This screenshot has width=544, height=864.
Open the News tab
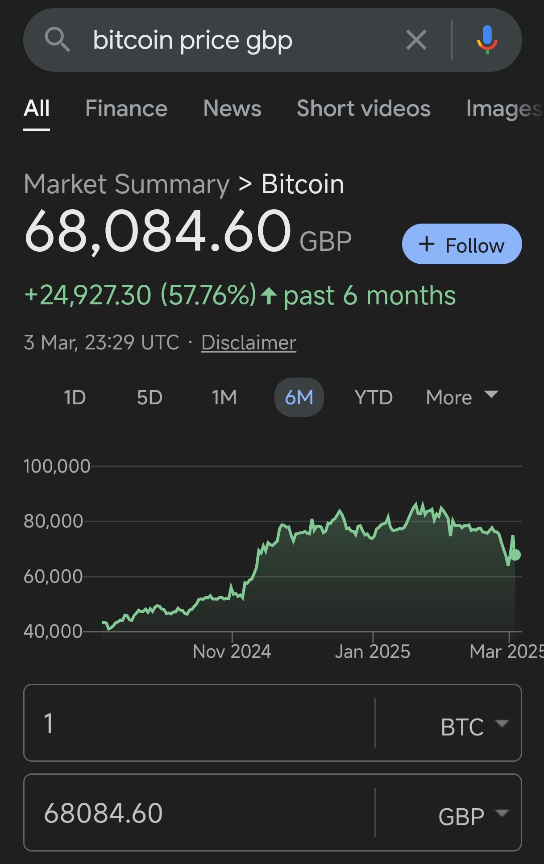tap(232, 109)
